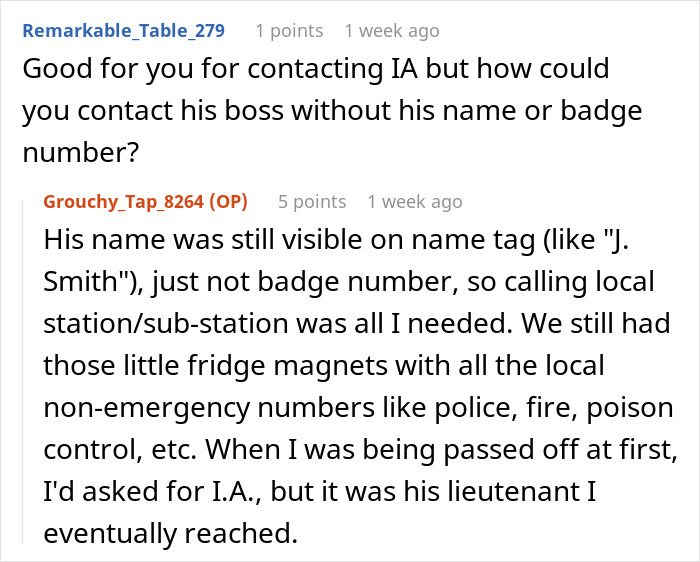This screenshot has height=562, width=700.
Task: Click the parent comment's 1 points score
Action: point(289,31)
